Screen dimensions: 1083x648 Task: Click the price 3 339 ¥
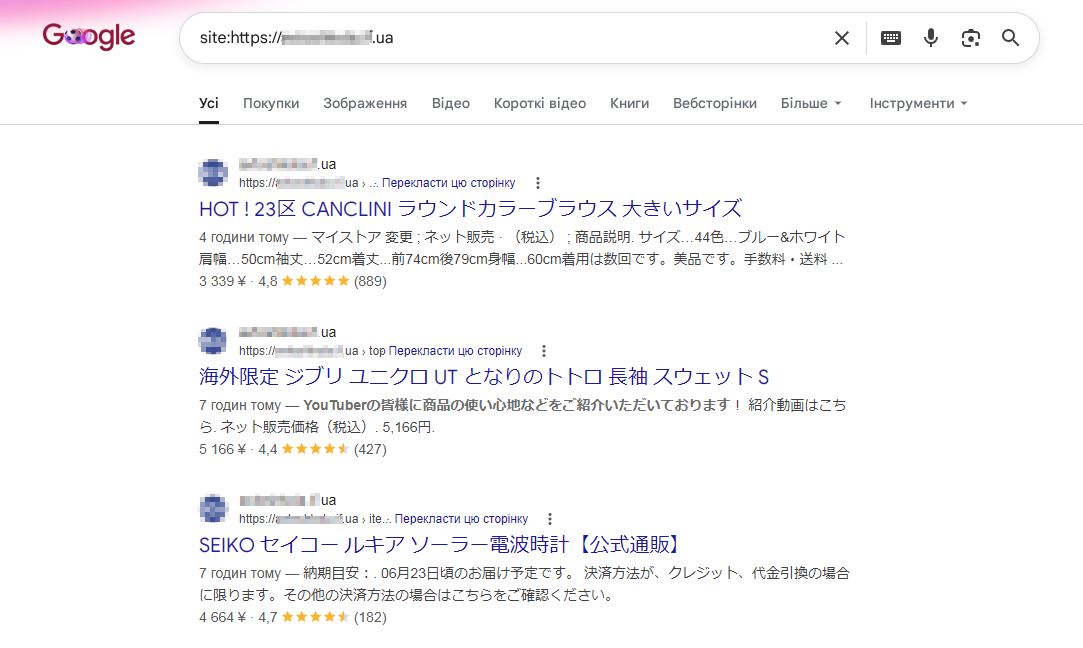pyautogui.click(x=222, y=281)
